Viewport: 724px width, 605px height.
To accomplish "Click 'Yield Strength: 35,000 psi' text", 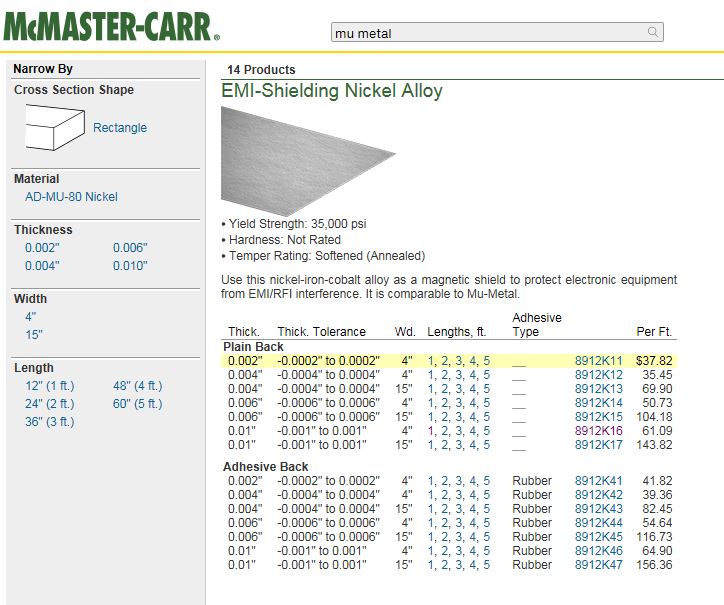I will [297, 224].
